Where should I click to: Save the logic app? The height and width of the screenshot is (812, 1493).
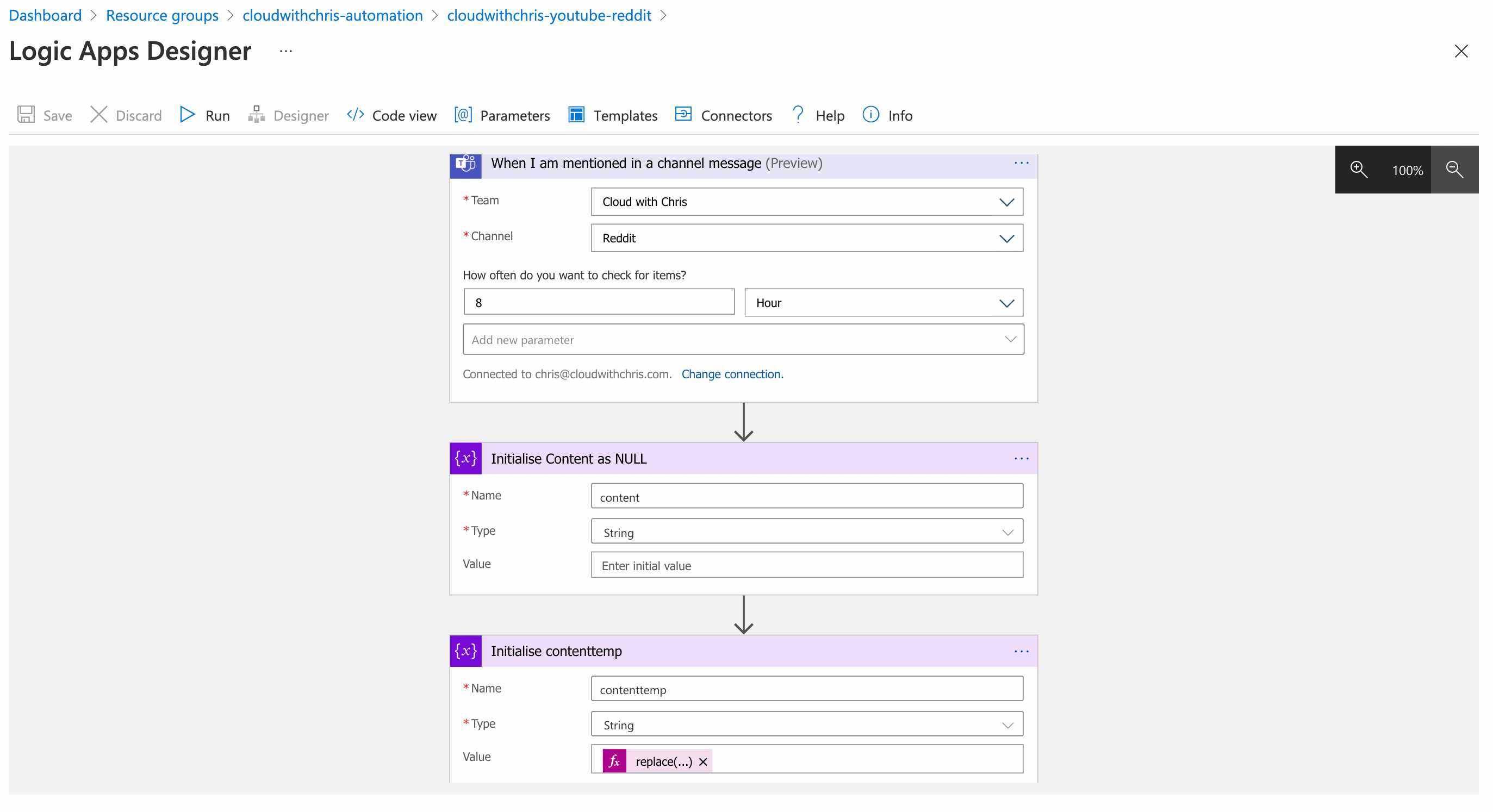[x=56, y=115]
